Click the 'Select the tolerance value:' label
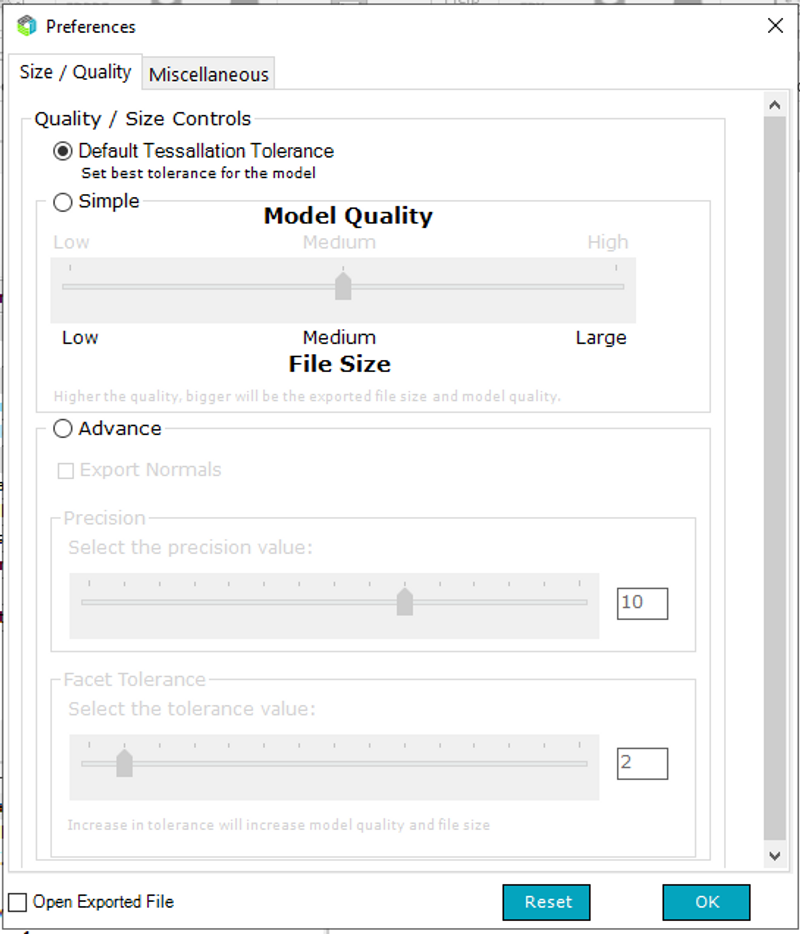The height and width of the screenshot is (934, 800). click(x=192, y=709)
